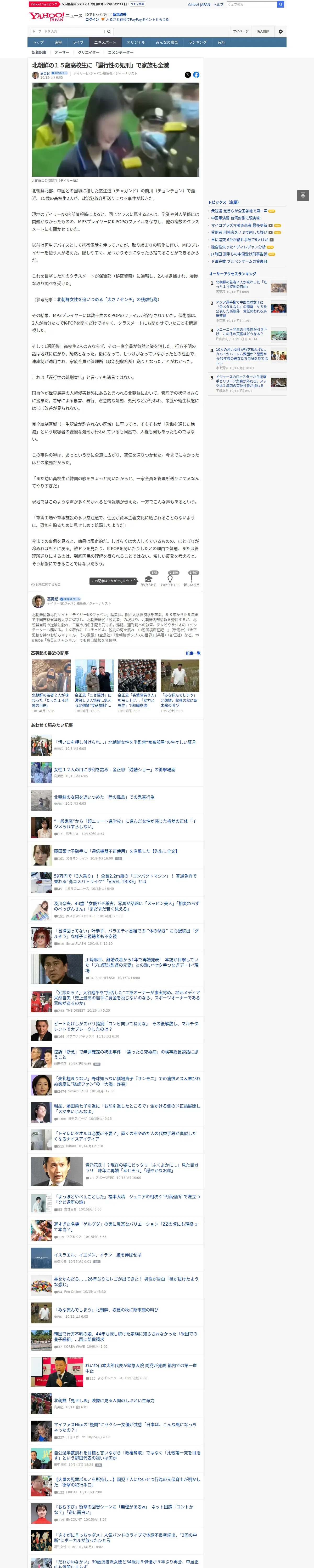Select the オーサー sub-tab
The height and width of the screenshot is (1568, 314).
[62, 52]
